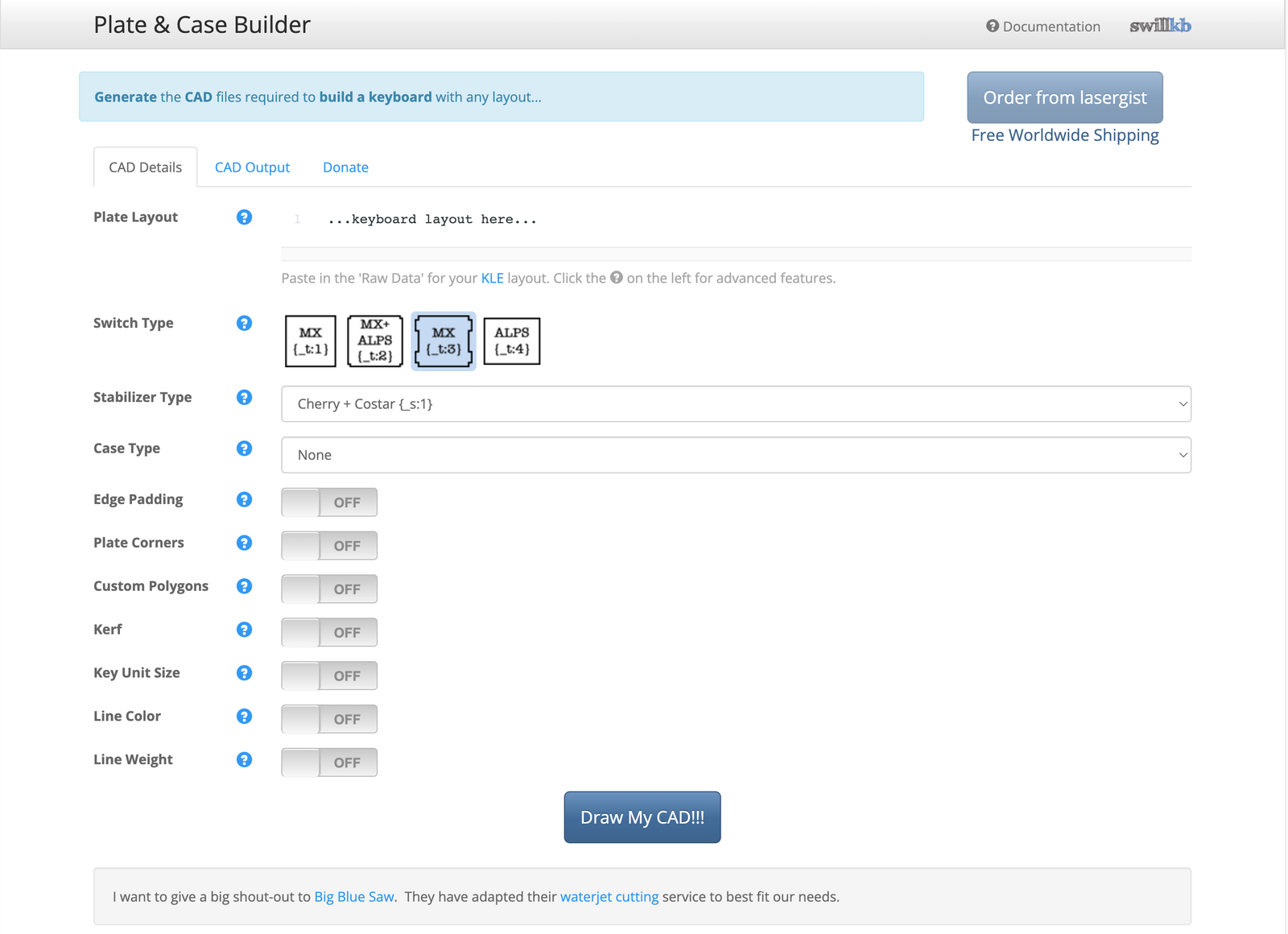Expand the Stabilizer Type dropdown

[x=735, y=404]
